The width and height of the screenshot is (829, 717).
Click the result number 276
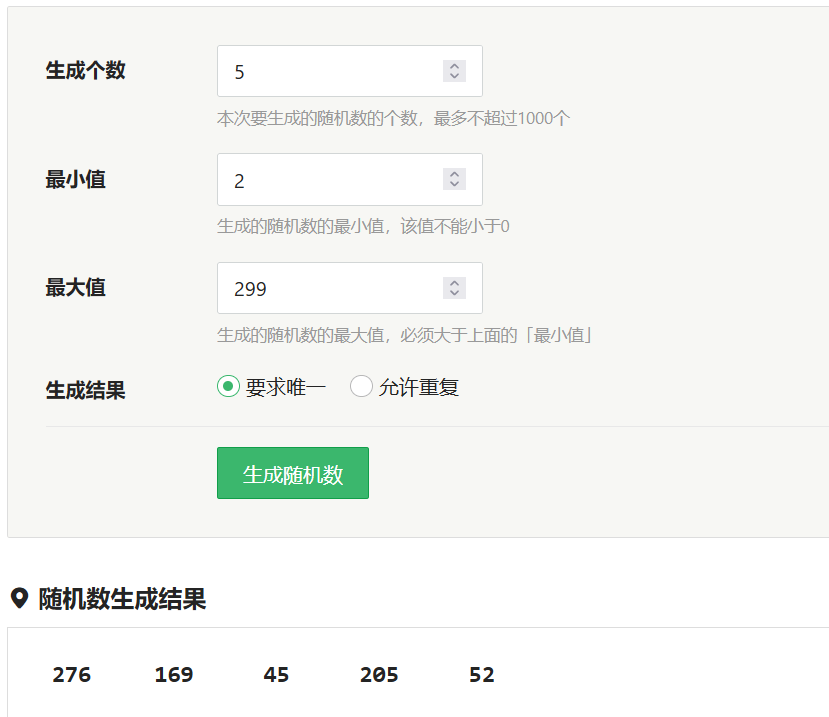tap(71, 675)
